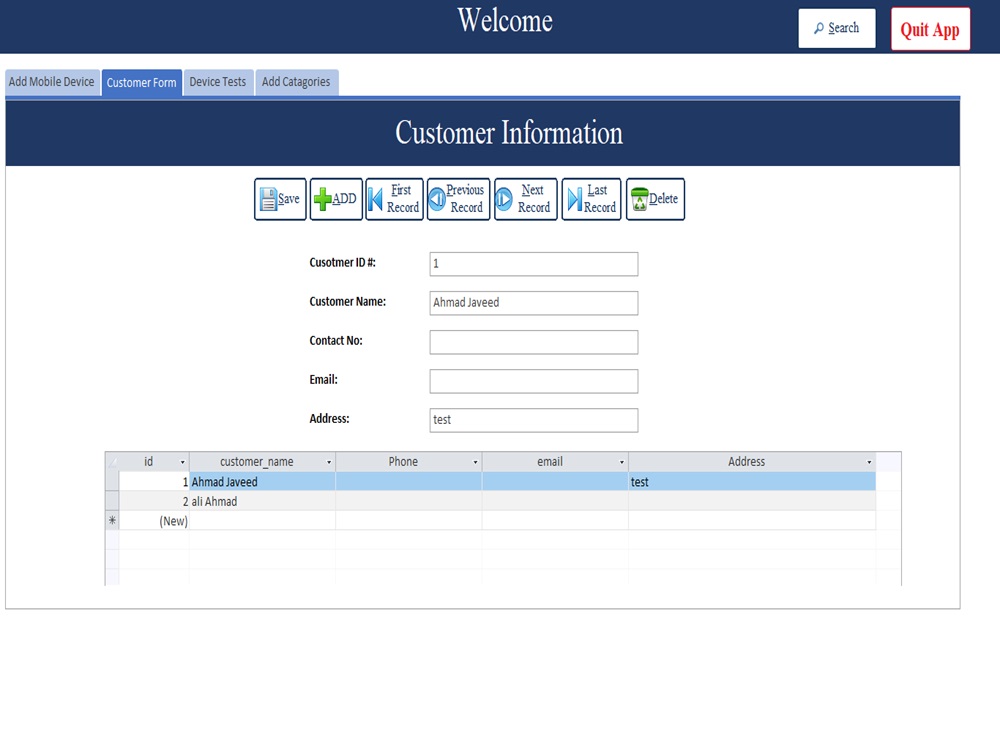The height and width of the screenshot is (750, 1000).
Task: Click the Delete recycle bin icon
Action: [639, 199]
